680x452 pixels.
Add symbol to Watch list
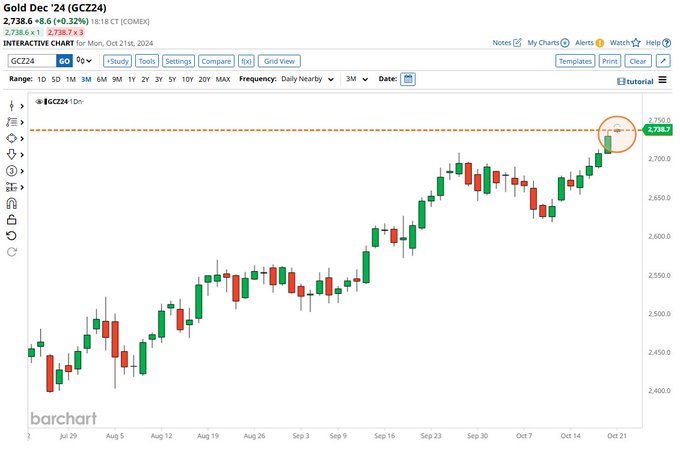[x=625, y=43]
